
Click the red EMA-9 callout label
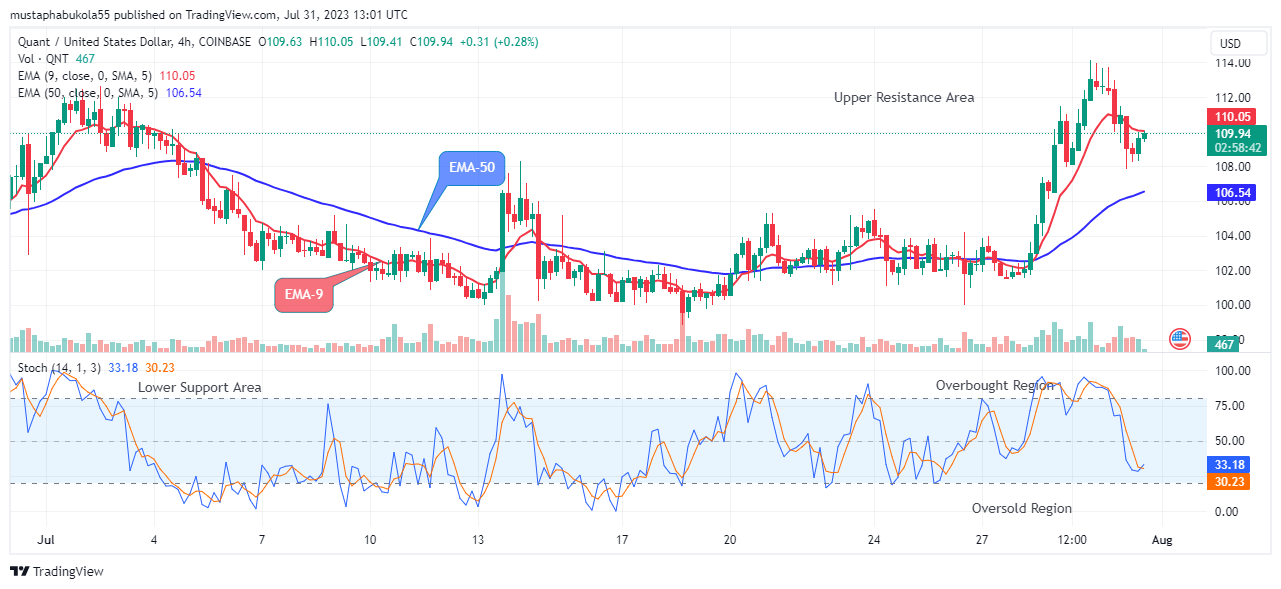[x=303, y=295]
